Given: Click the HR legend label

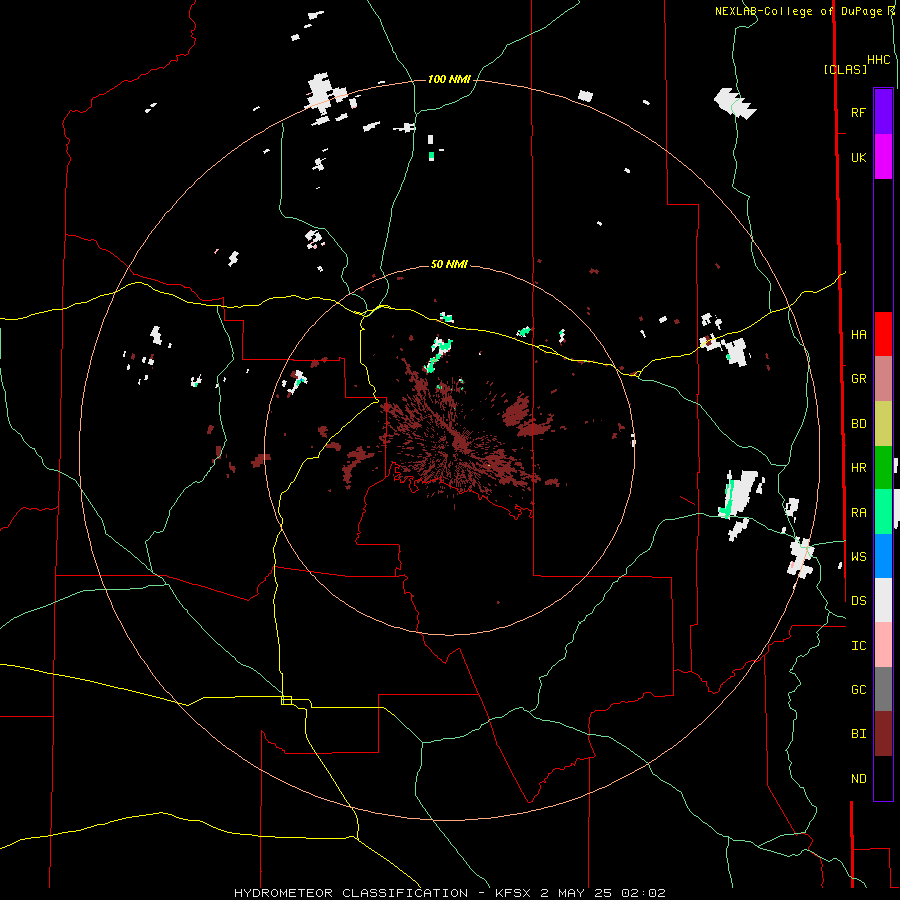Looking at the screenshot, I should [858, 468].
